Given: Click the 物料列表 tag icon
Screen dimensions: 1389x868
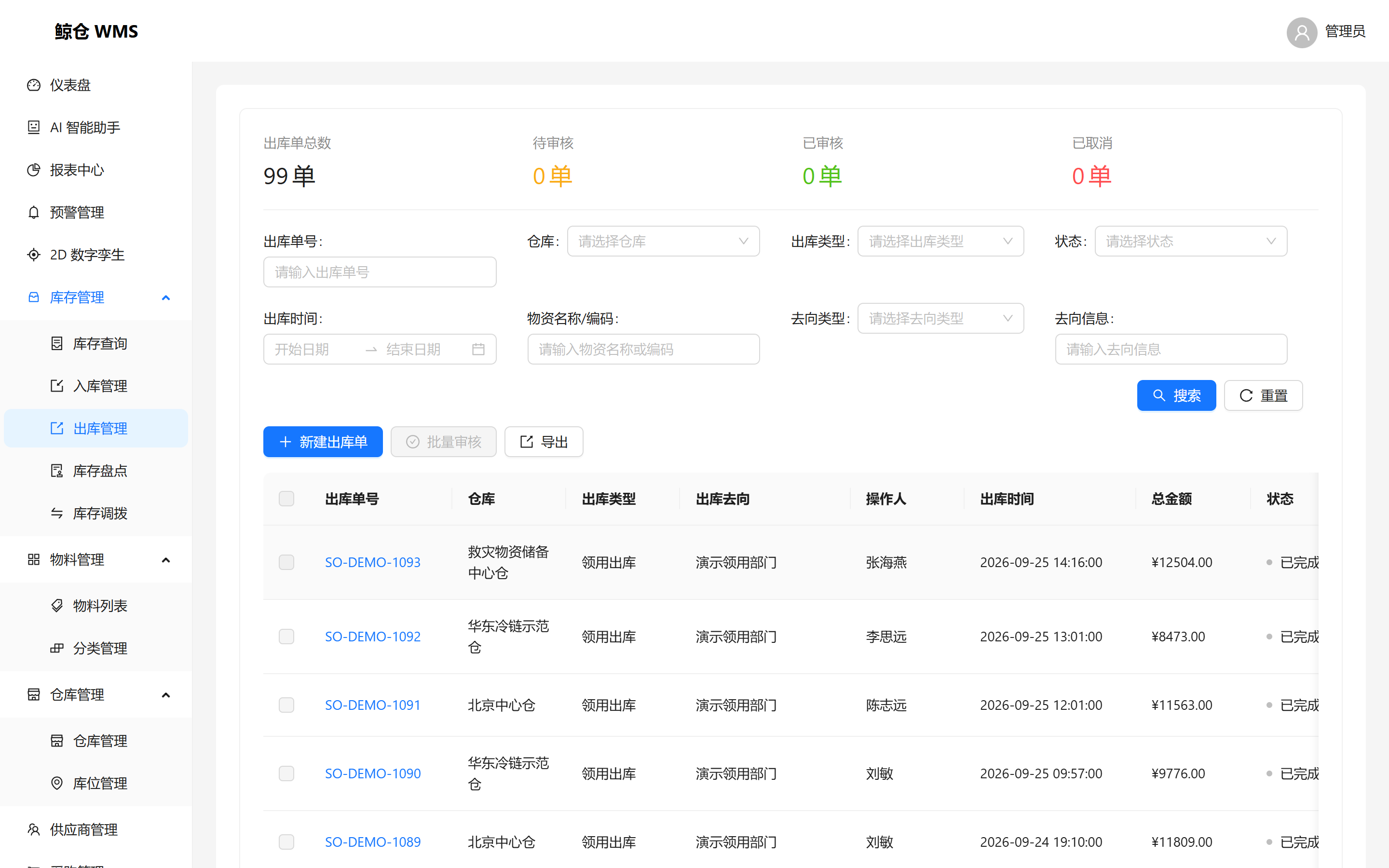Looking at the screenshot, I should point(57,606).
